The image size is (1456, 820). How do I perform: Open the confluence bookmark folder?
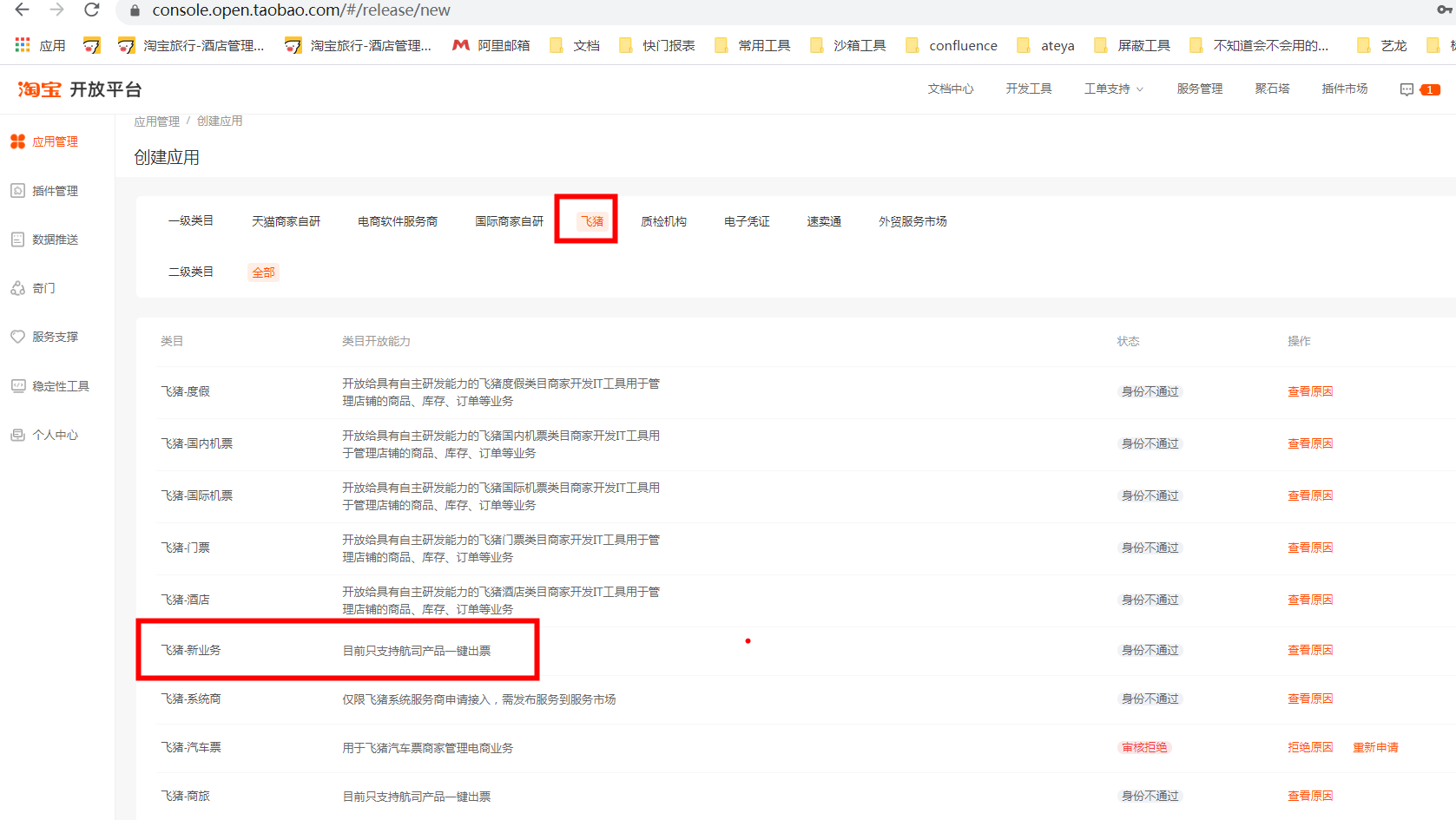pos(952,45)
